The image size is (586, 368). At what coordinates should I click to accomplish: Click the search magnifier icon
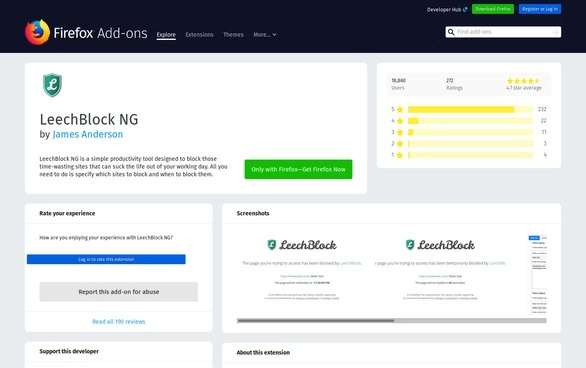(x=451, y=32)
